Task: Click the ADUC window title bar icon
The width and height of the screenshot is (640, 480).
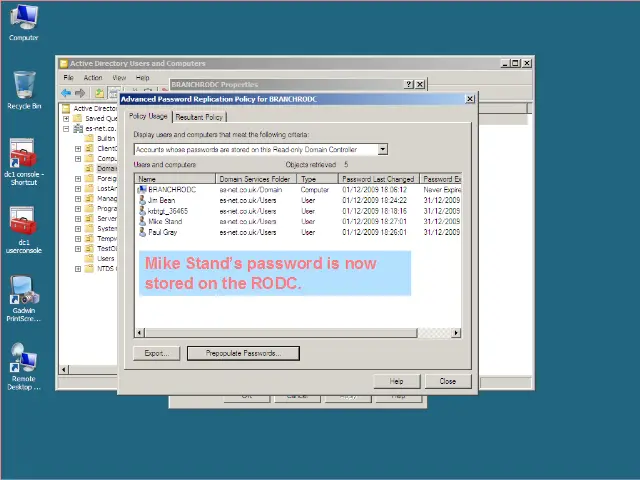Action: click(64, 64)
